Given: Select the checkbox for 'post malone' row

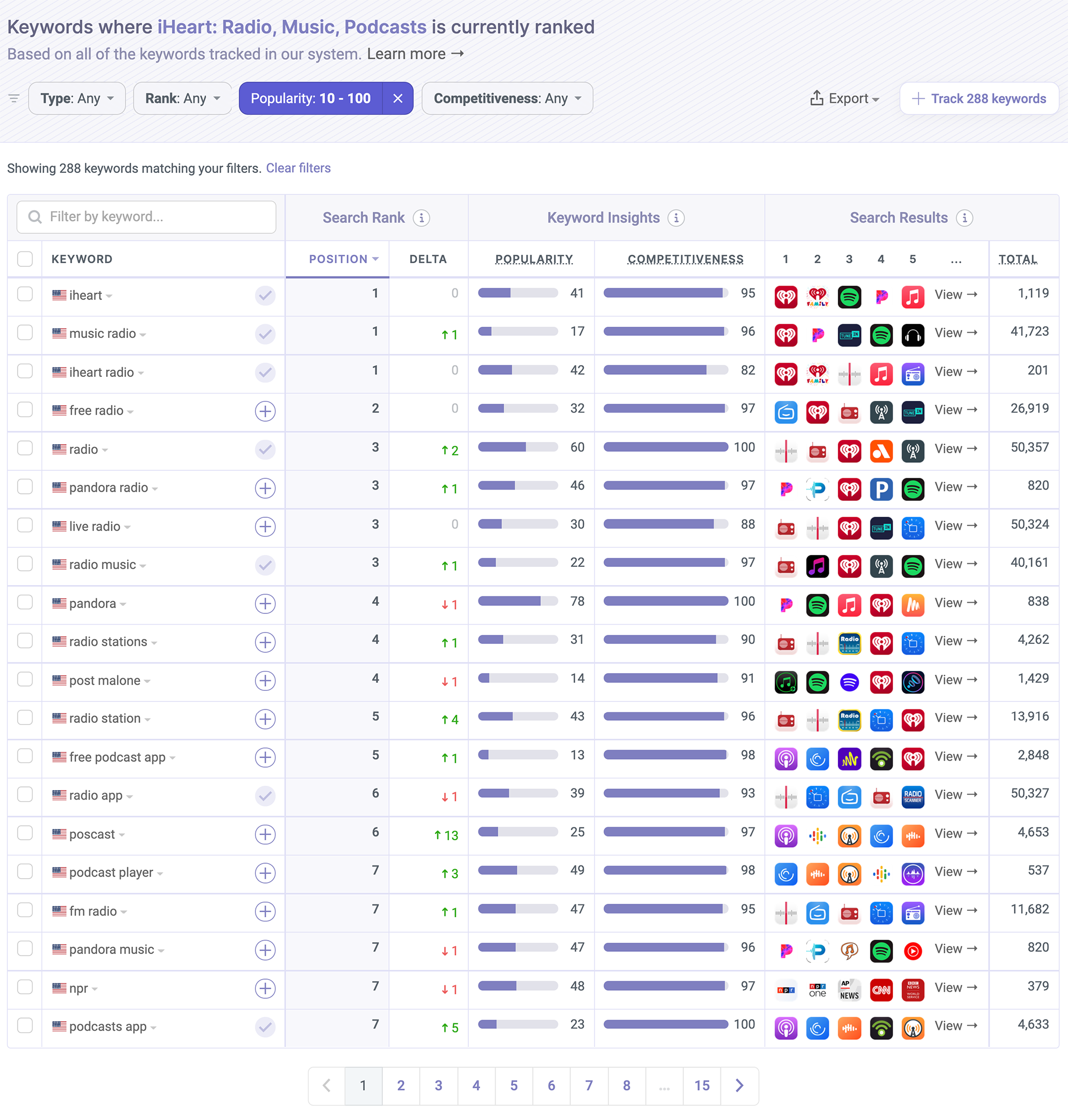Looking at the screenshot, I should [x=25, y=680].
